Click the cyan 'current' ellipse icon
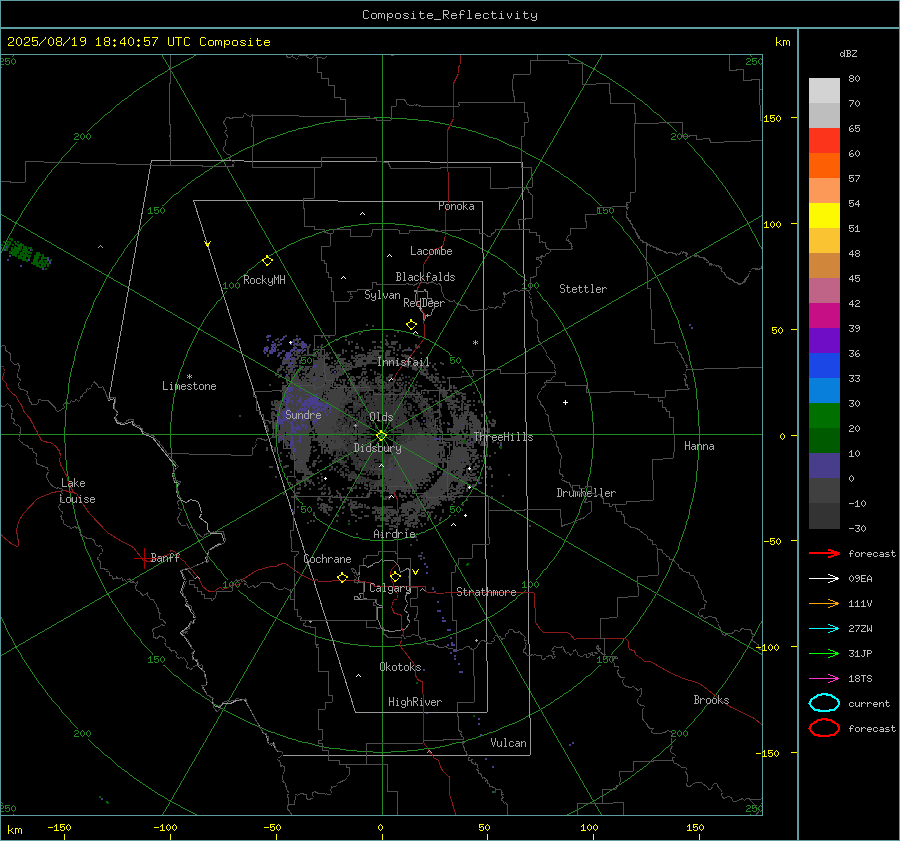Screen dimensions: 900x841 pos(824,703)
